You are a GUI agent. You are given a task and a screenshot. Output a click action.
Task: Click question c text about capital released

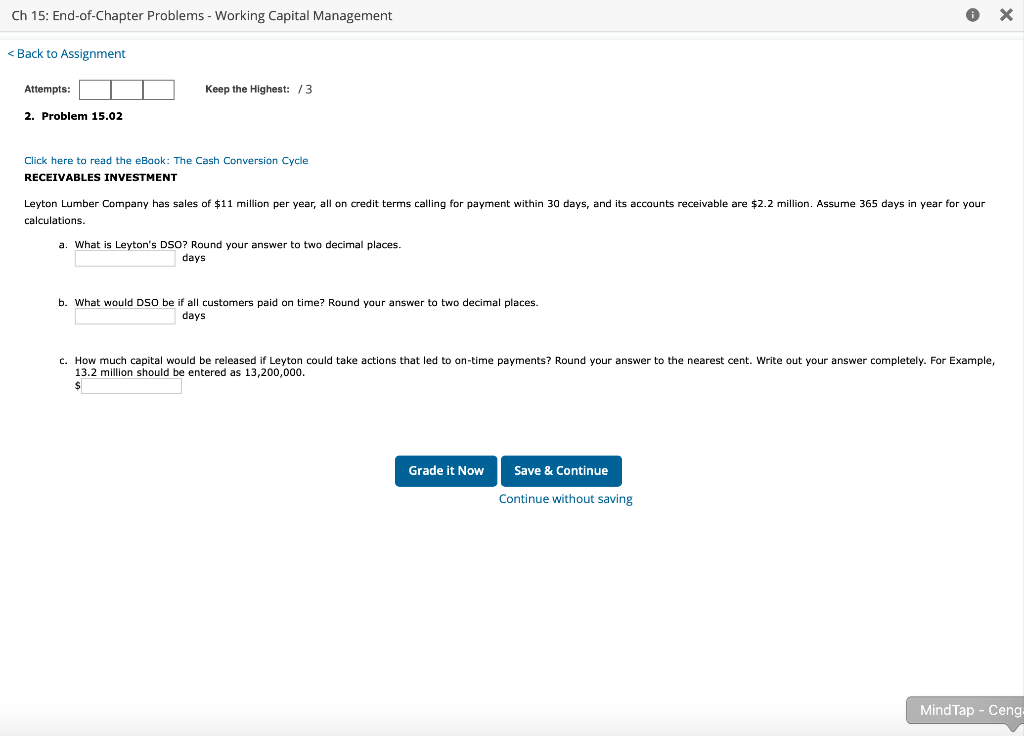[x=534, y=366]
